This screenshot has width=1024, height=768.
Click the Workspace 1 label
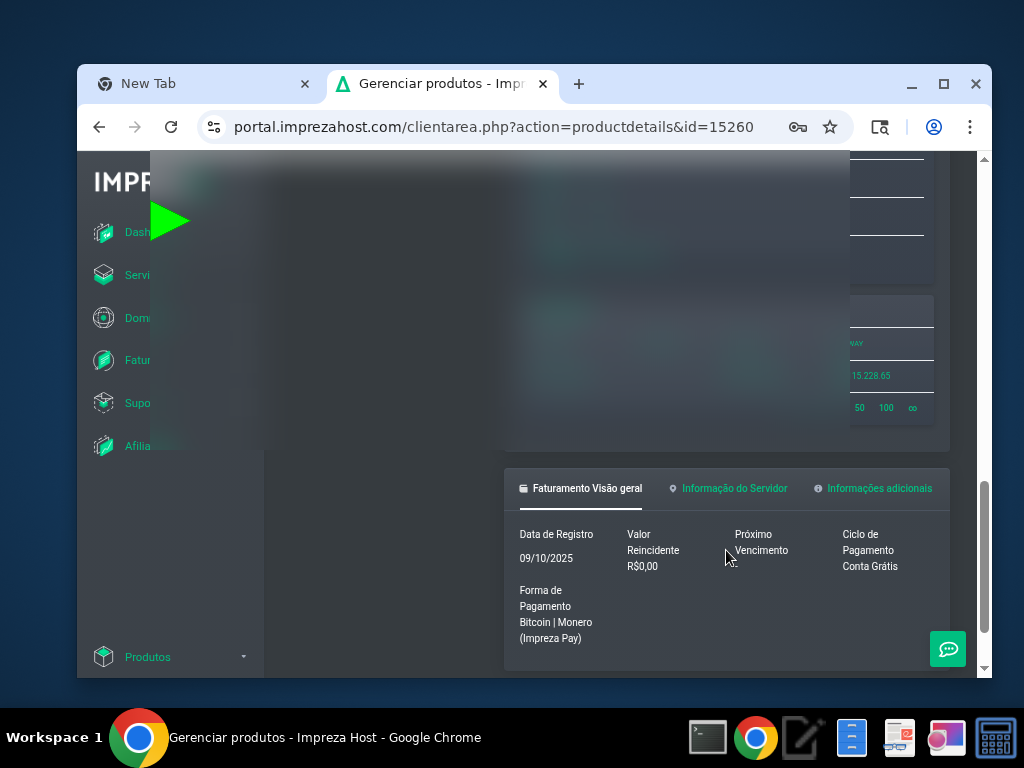(54, 738)
